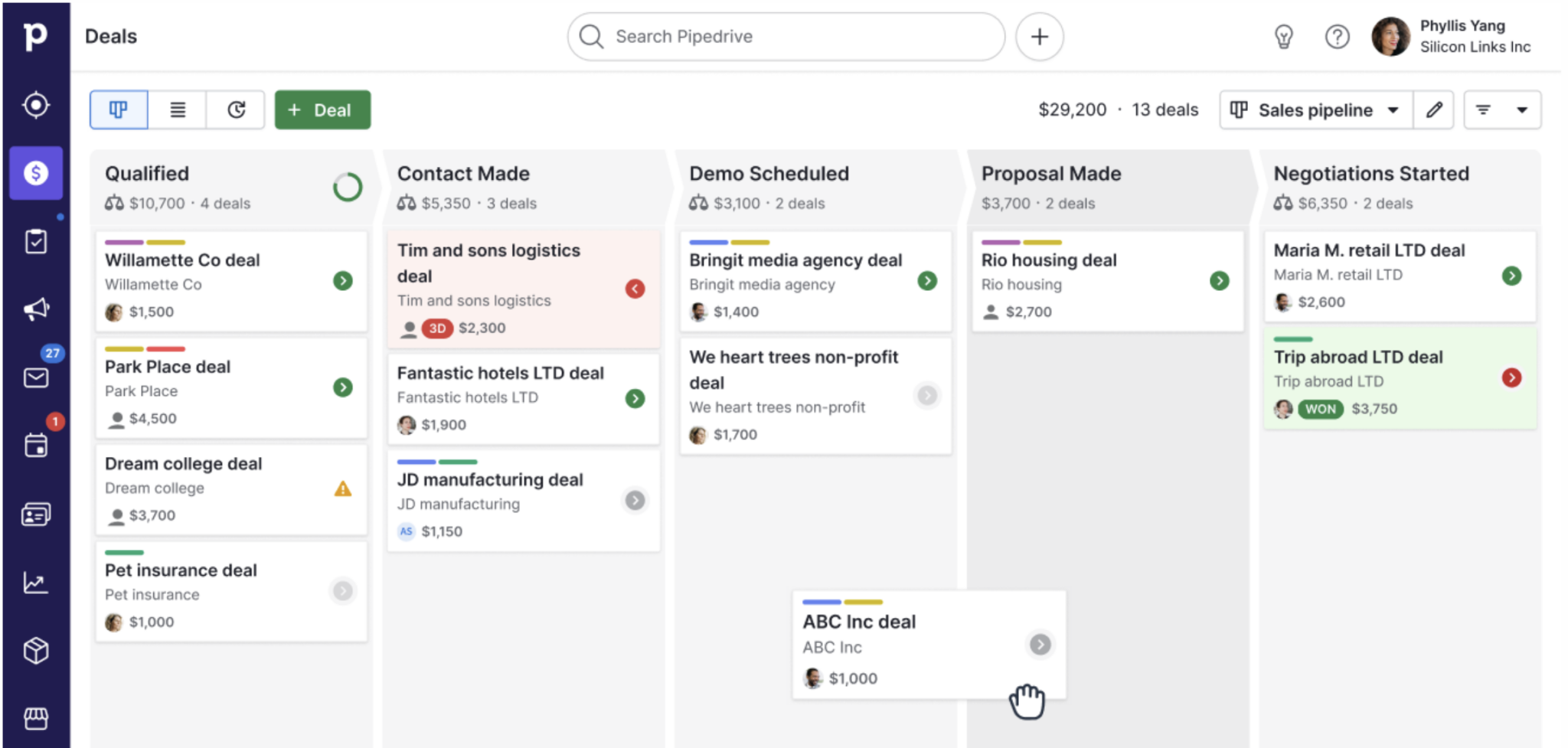Click red arrow on Trip abroad LTD deal
The image size is (1568, 748).
pyautogui.click(x=1511, y=377)
